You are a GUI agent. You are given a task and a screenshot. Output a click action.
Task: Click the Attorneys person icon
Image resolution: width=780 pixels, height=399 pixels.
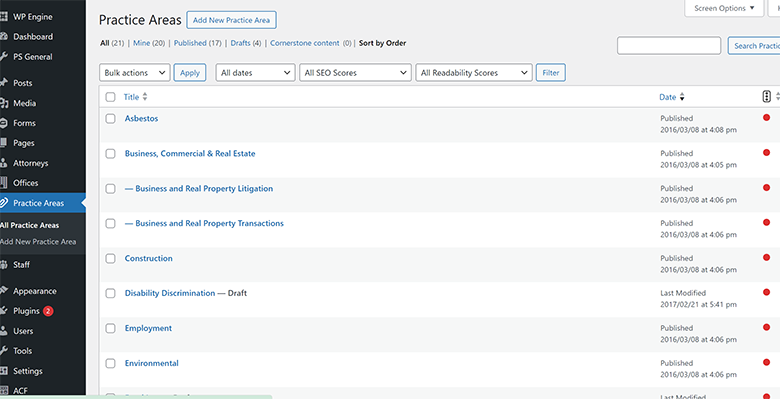pos(3,163)
